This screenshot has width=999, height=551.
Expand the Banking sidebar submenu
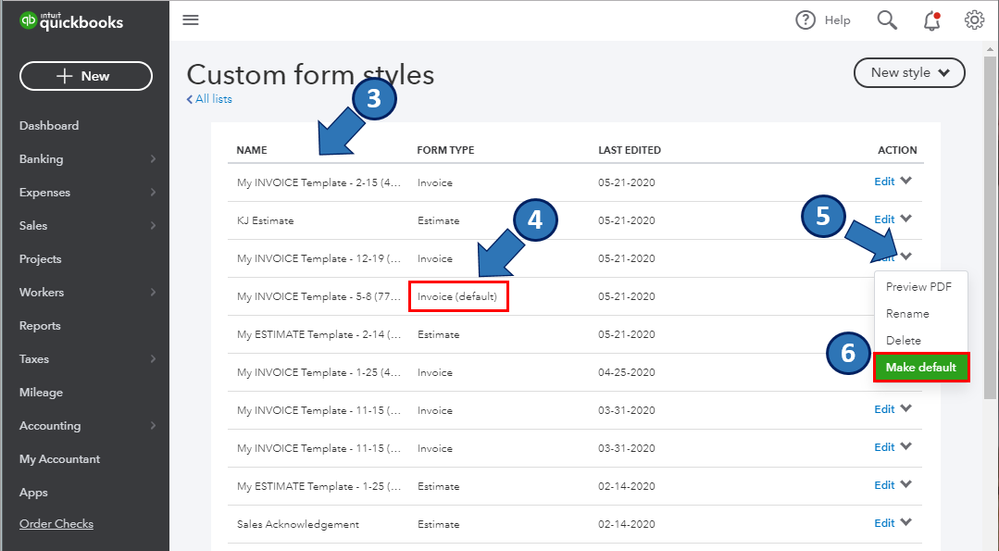click(153, 159)
